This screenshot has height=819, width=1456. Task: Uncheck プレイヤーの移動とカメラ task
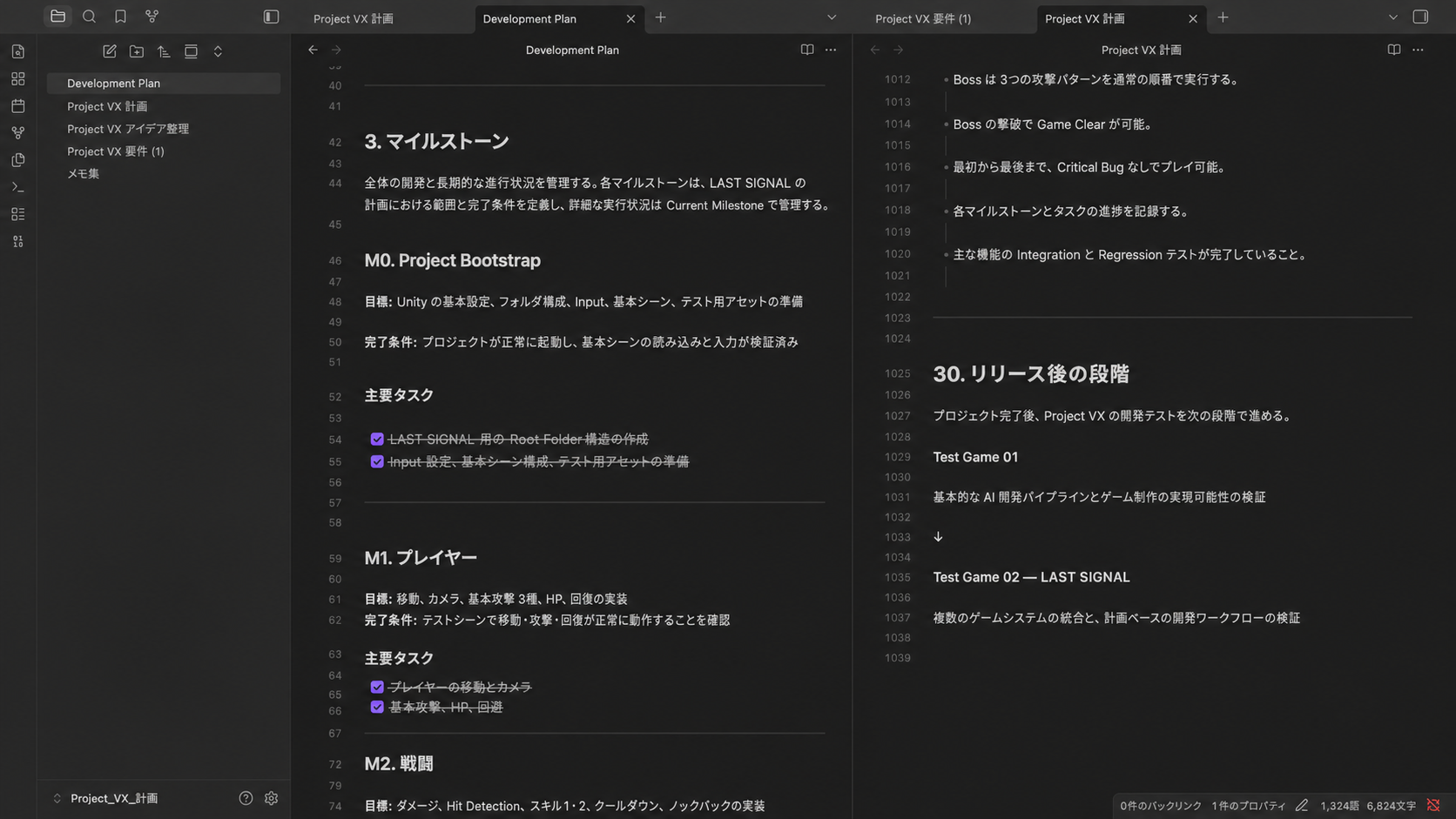tap(377, 688)
